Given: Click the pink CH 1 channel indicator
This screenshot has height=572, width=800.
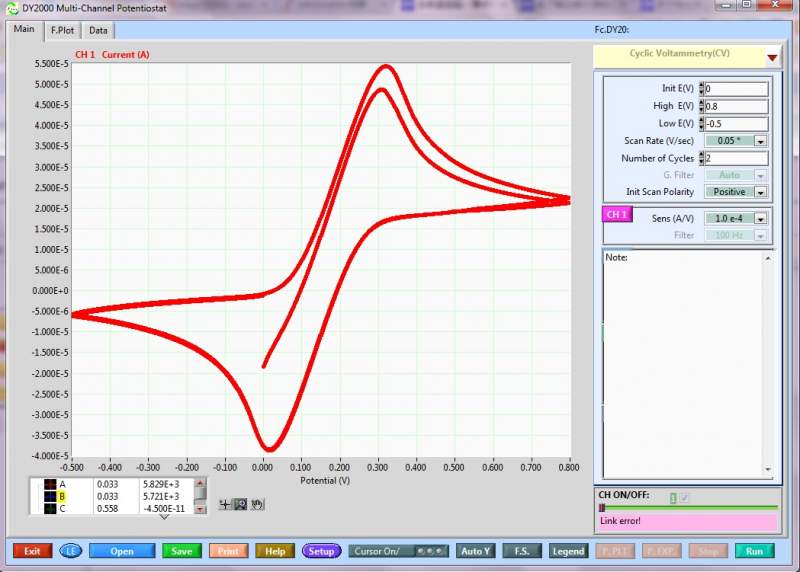Looking at the screenshot, I should 617,214.
